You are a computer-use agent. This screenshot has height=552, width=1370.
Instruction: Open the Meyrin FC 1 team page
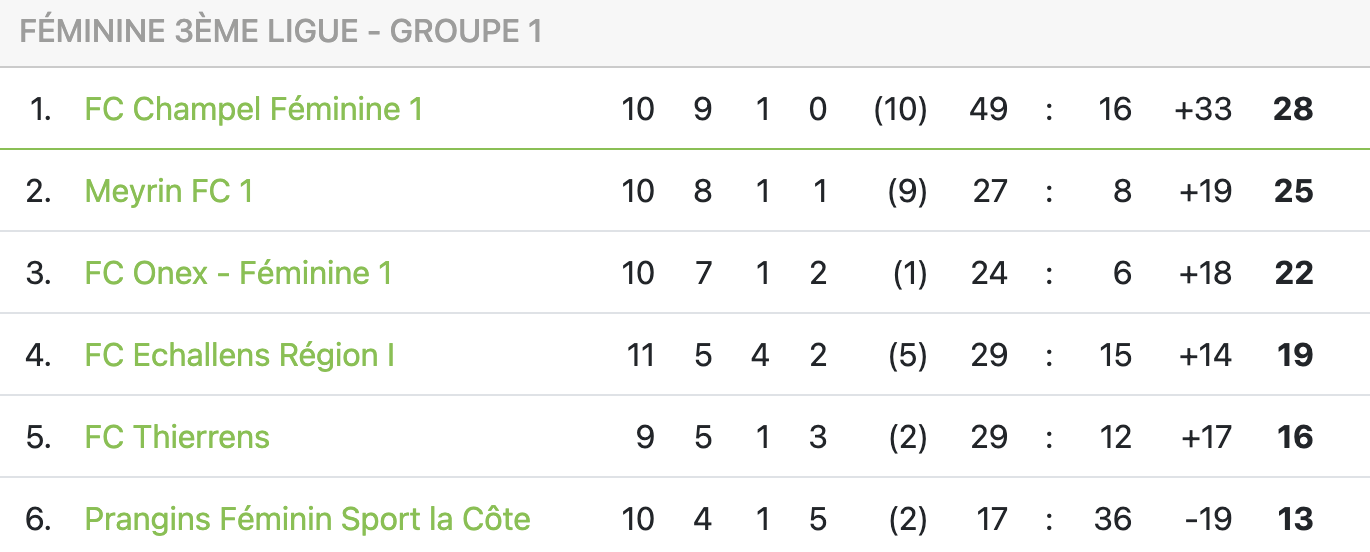(x=168, y=191)
